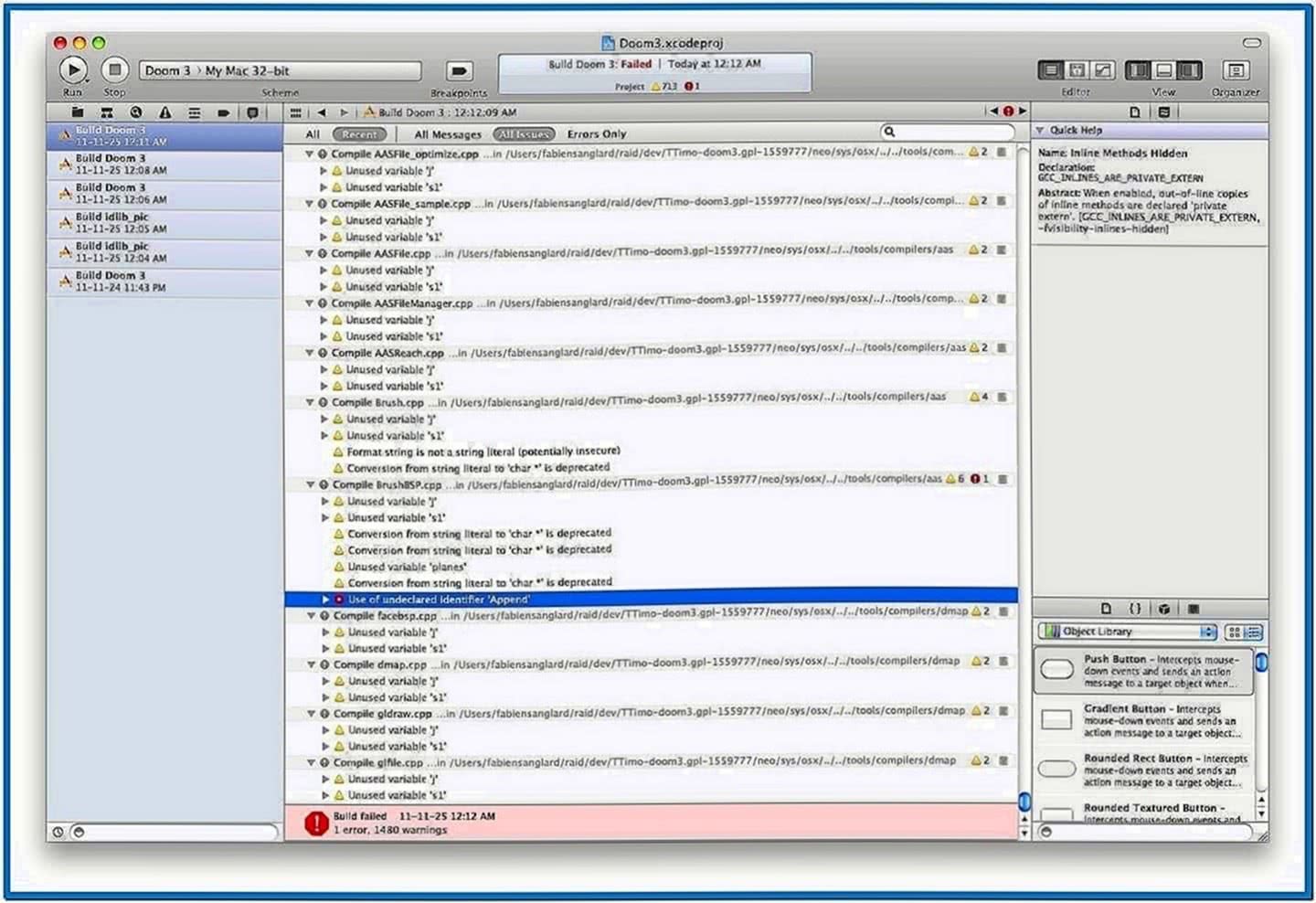Toggle the Debug area view button
Image resolution: width=1316 pixels, height=903 pixels.
click(x=1163, y=70)
